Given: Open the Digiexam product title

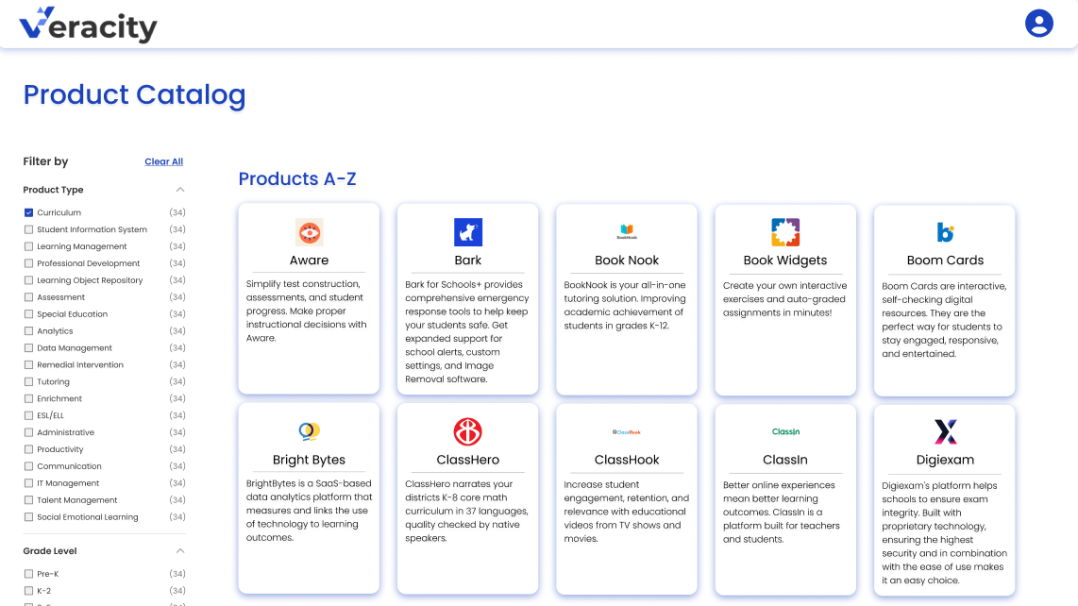Looking at the screenshot, I should click(945, 459).
